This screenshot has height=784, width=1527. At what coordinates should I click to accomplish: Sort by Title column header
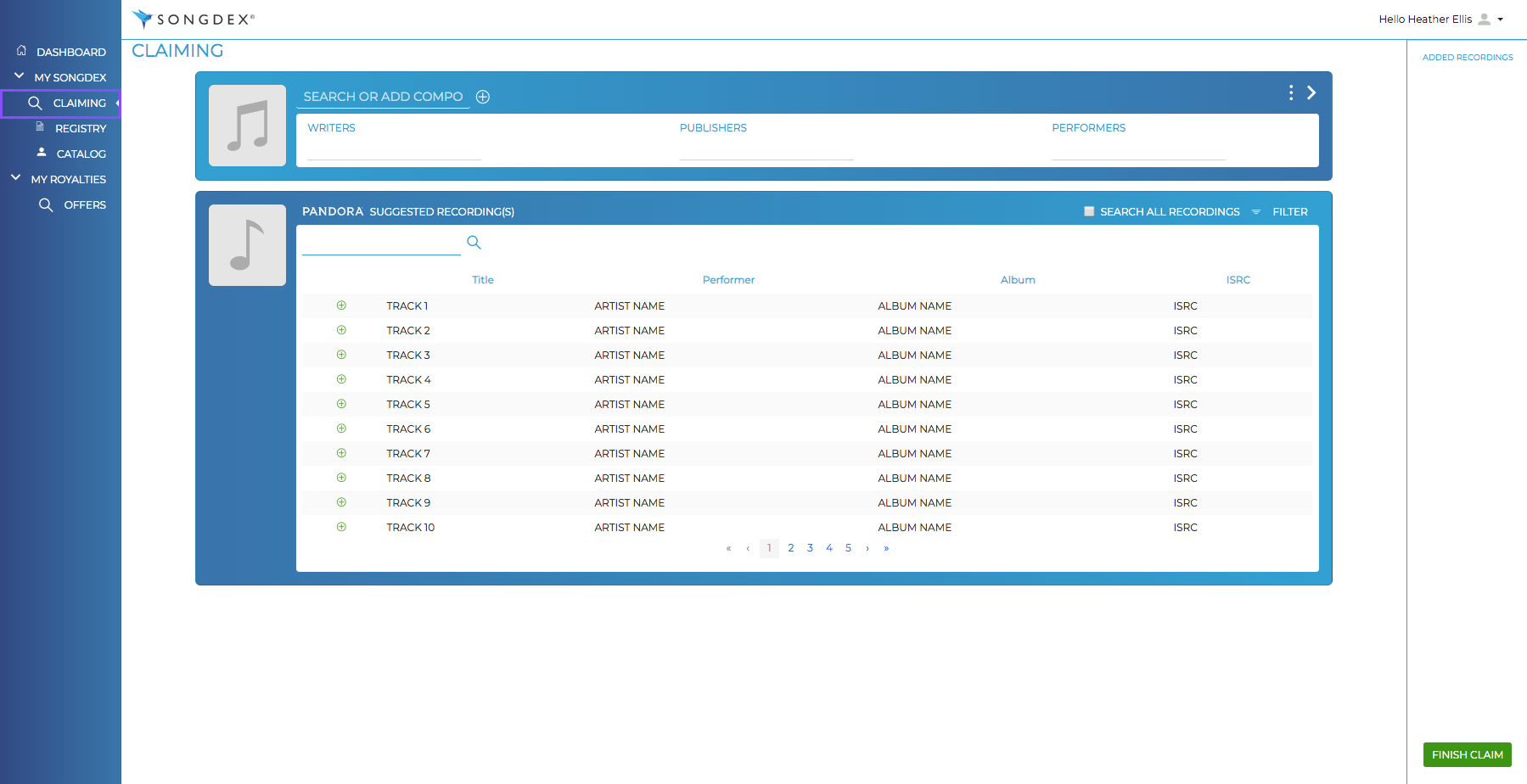click(483, 280)
